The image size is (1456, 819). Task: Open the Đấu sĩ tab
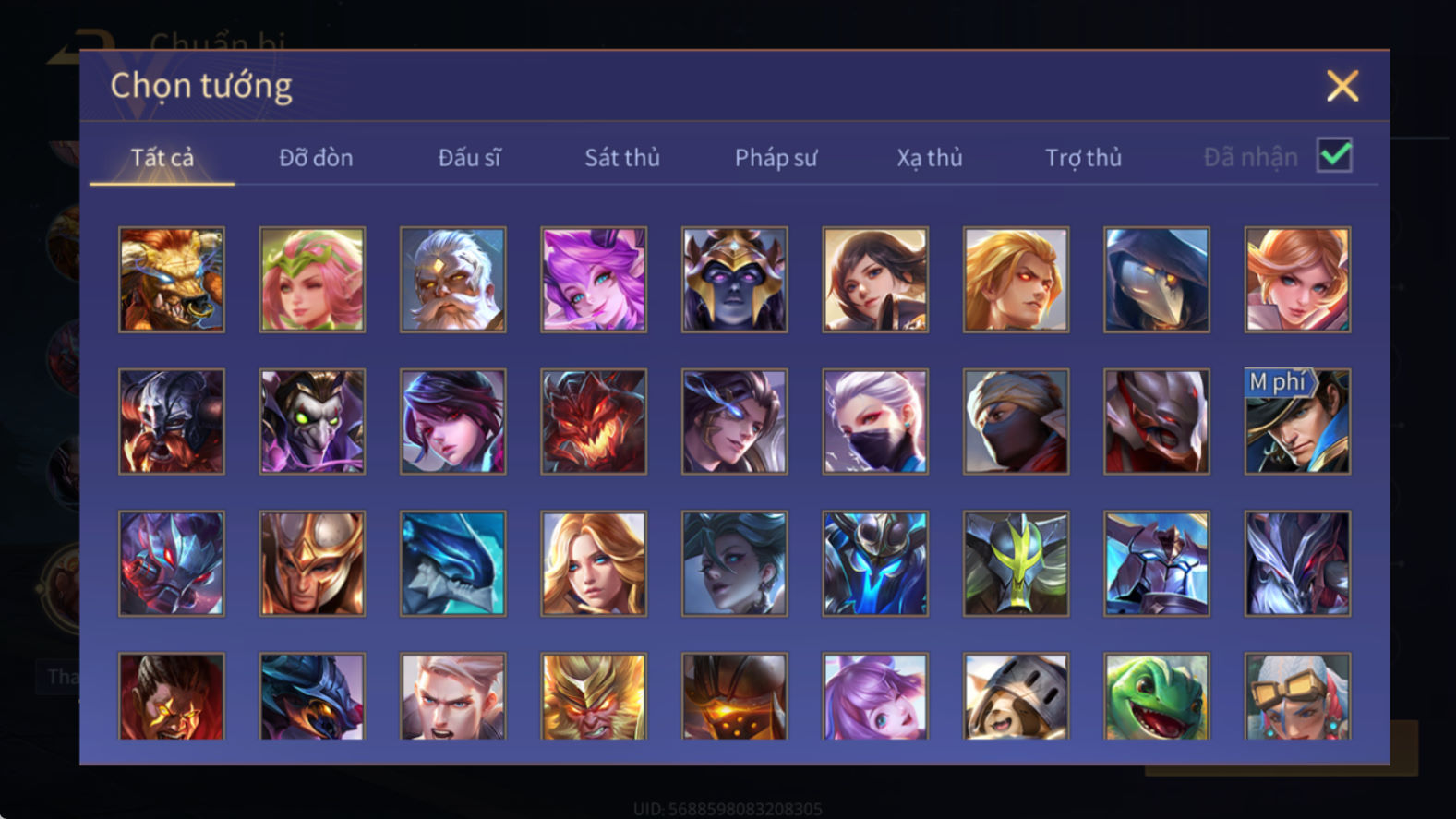tap(469, 158)
